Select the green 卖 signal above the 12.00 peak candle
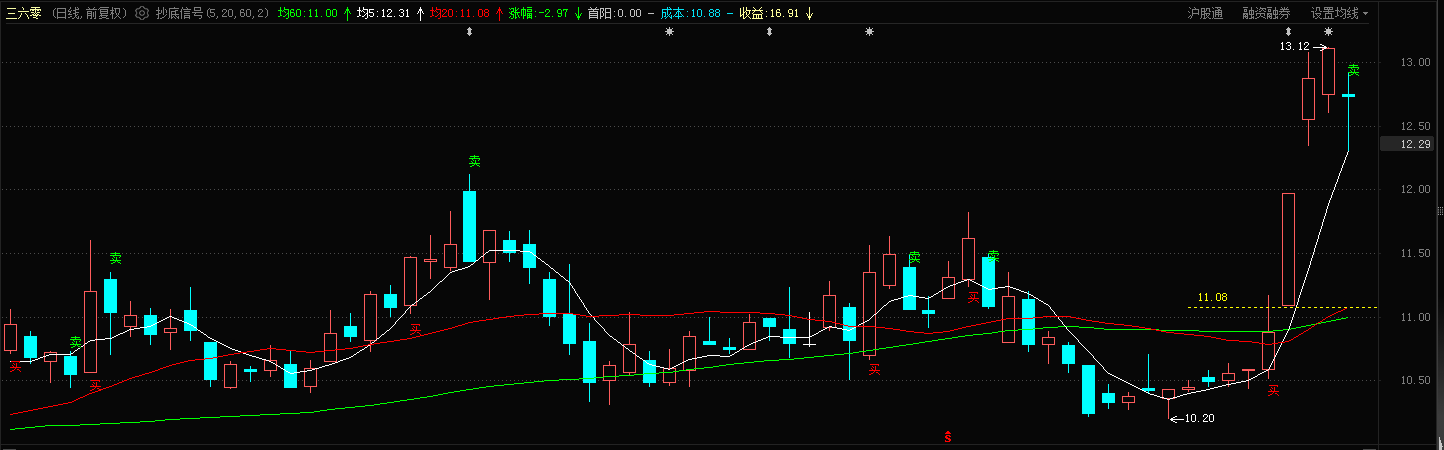Viewport: 1444px width, 450px height. (x=474, y=161)
